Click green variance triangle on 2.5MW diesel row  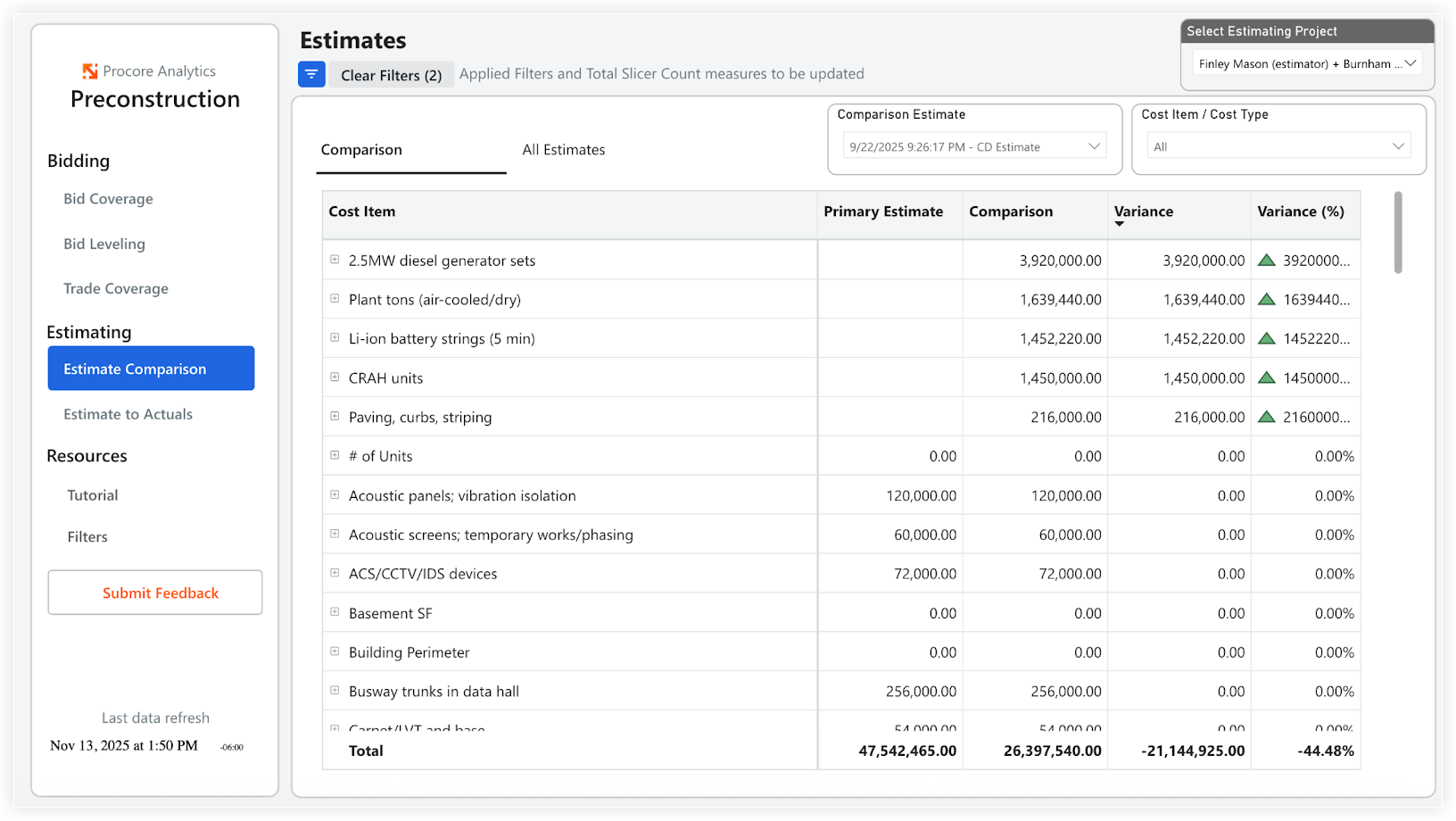tap(1268, 260)
